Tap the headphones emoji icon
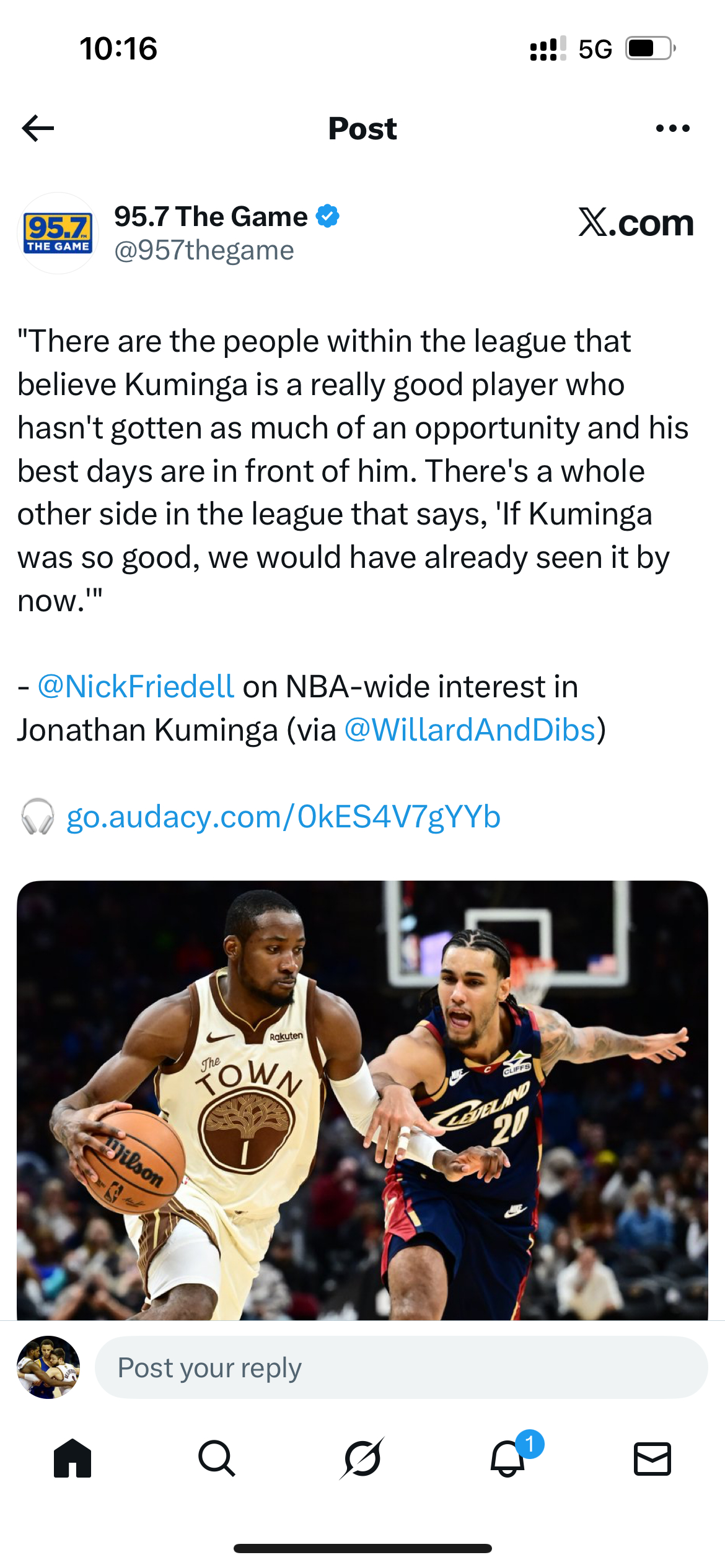This screenshot has height=1568, width=725. click(38, 816)
